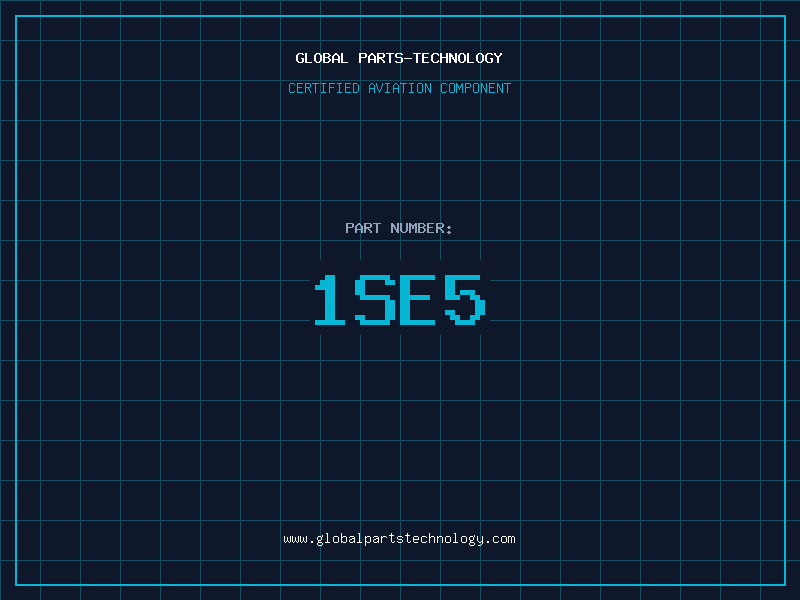Click the GLOBAL PARTS-TECHNOLOGY company heading
The height and width of the screenshot is (600, 800).
tap(400, 58)
